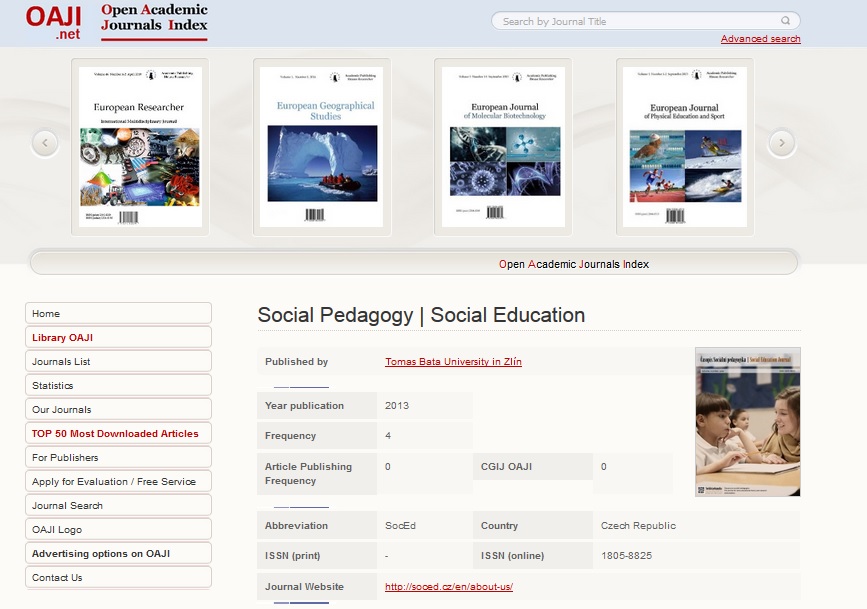Open Journal Search menu item

click(118, 506)
